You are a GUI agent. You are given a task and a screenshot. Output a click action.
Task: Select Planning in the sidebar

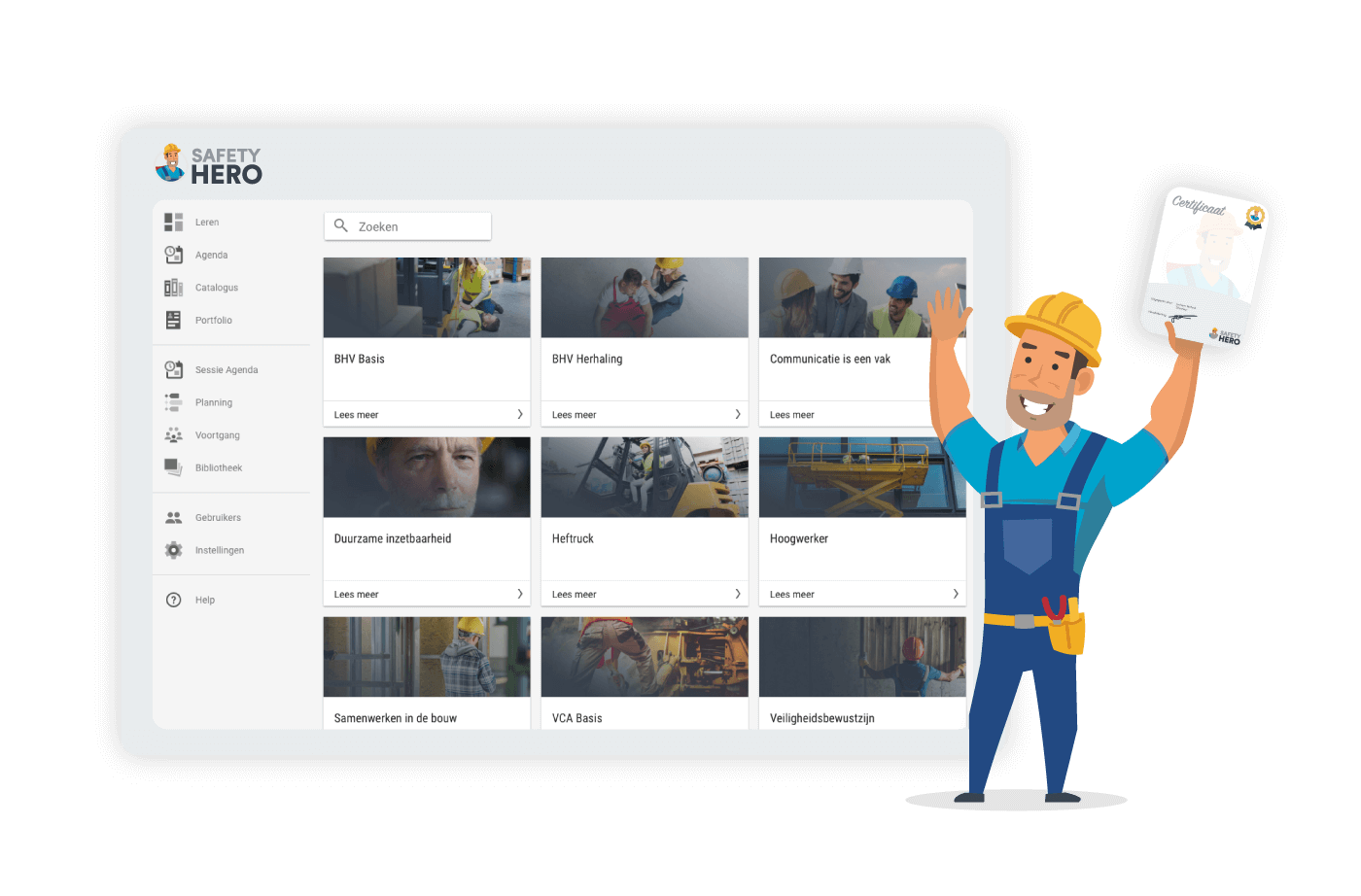[214, 403]
